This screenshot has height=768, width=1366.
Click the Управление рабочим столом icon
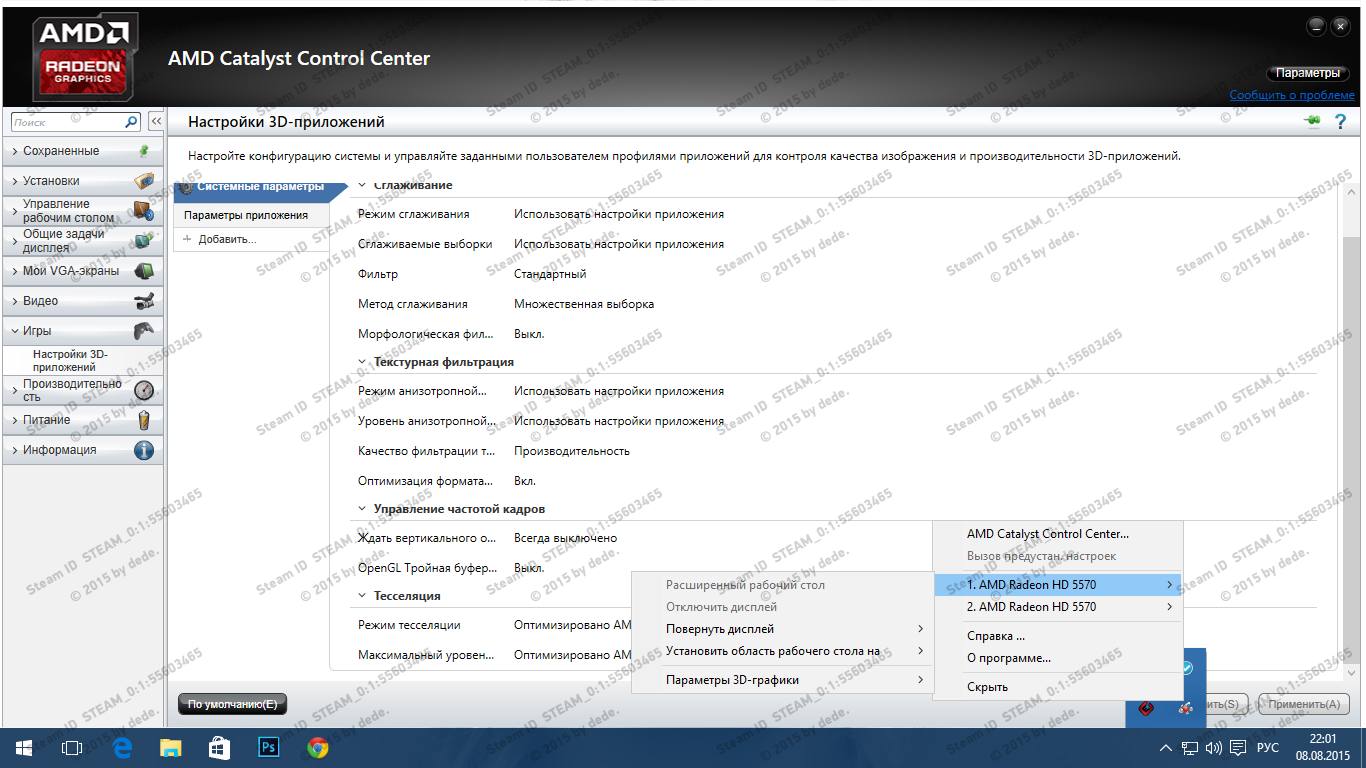(x=142, y=211)
